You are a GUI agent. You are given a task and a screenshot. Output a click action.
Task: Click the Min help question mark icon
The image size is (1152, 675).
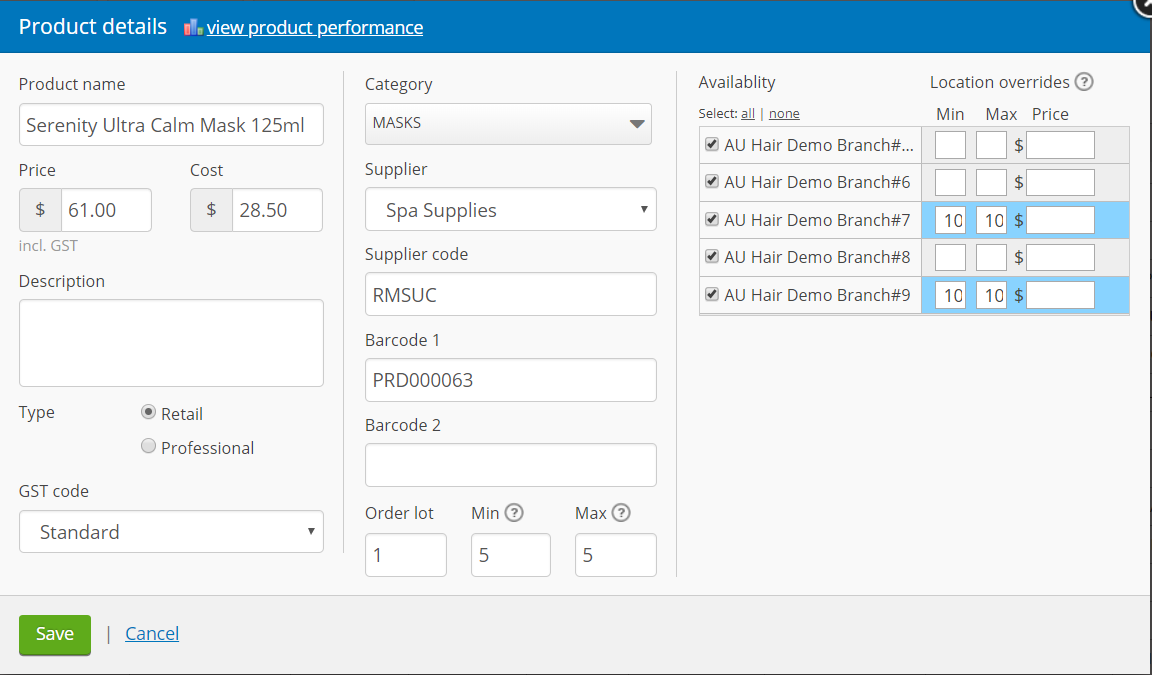tap(514, 513)
